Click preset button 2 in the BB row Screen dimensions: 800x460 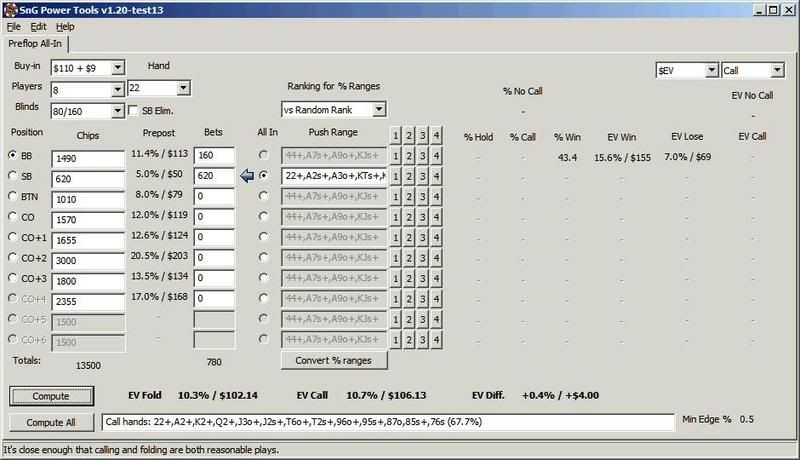point(410,156)
